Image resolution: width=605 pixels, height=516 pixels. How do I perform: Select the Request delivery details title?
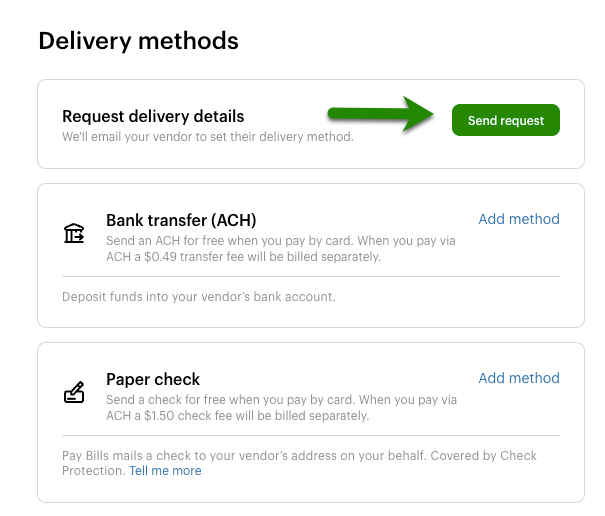click(153, 117)
